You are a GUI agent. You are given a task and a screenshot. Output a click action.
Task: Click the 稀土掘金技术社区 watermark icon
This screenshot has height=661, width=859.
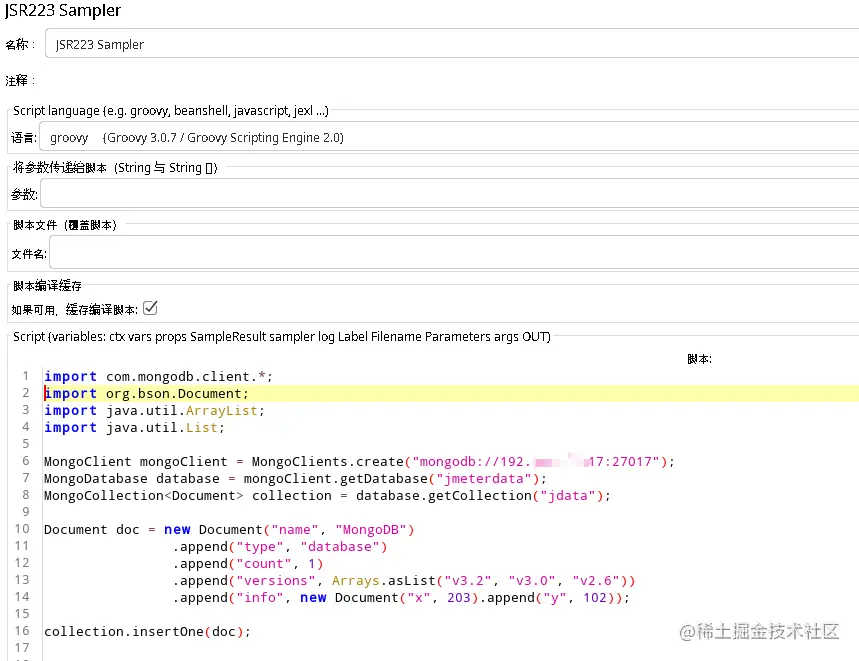pyautogui.click(x=688, y=631)
